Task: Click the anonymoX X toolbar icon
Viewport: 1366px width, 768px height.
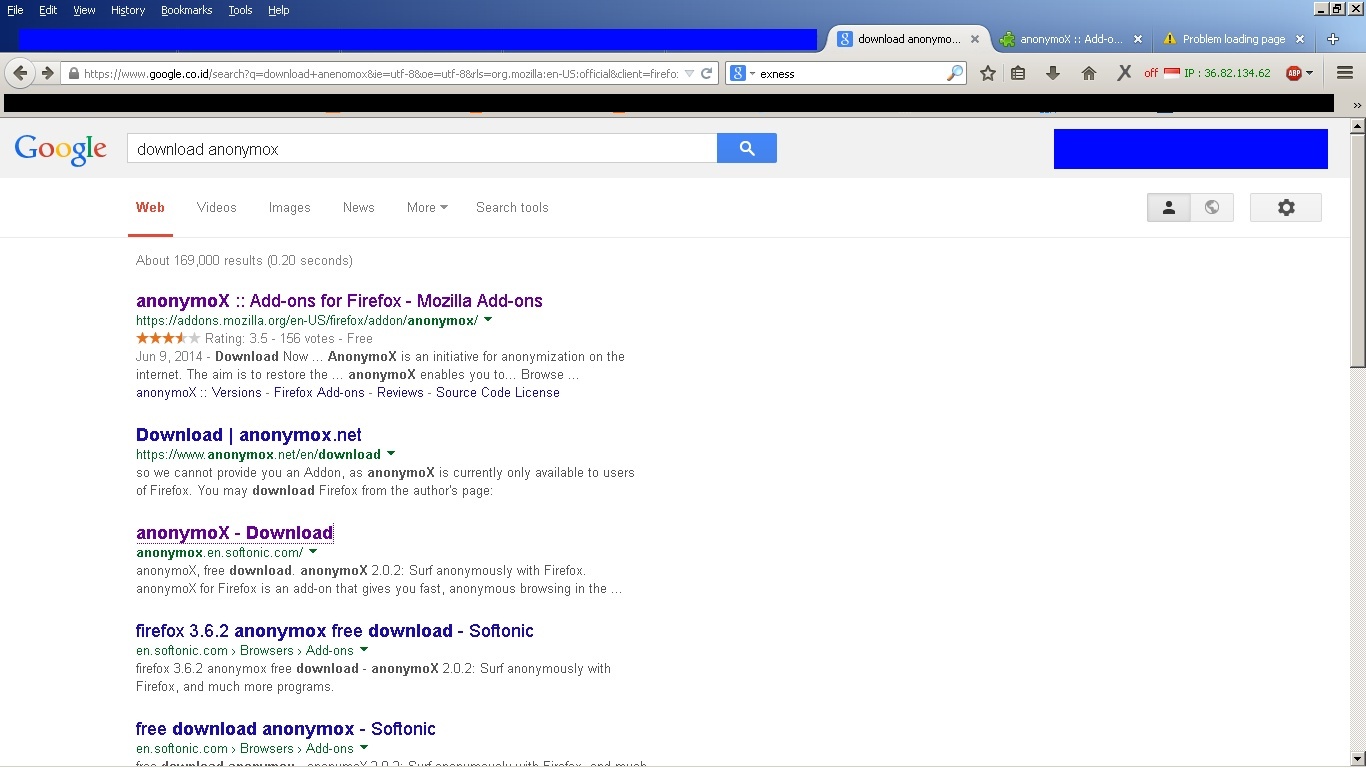Action: tap(1124, 73)
